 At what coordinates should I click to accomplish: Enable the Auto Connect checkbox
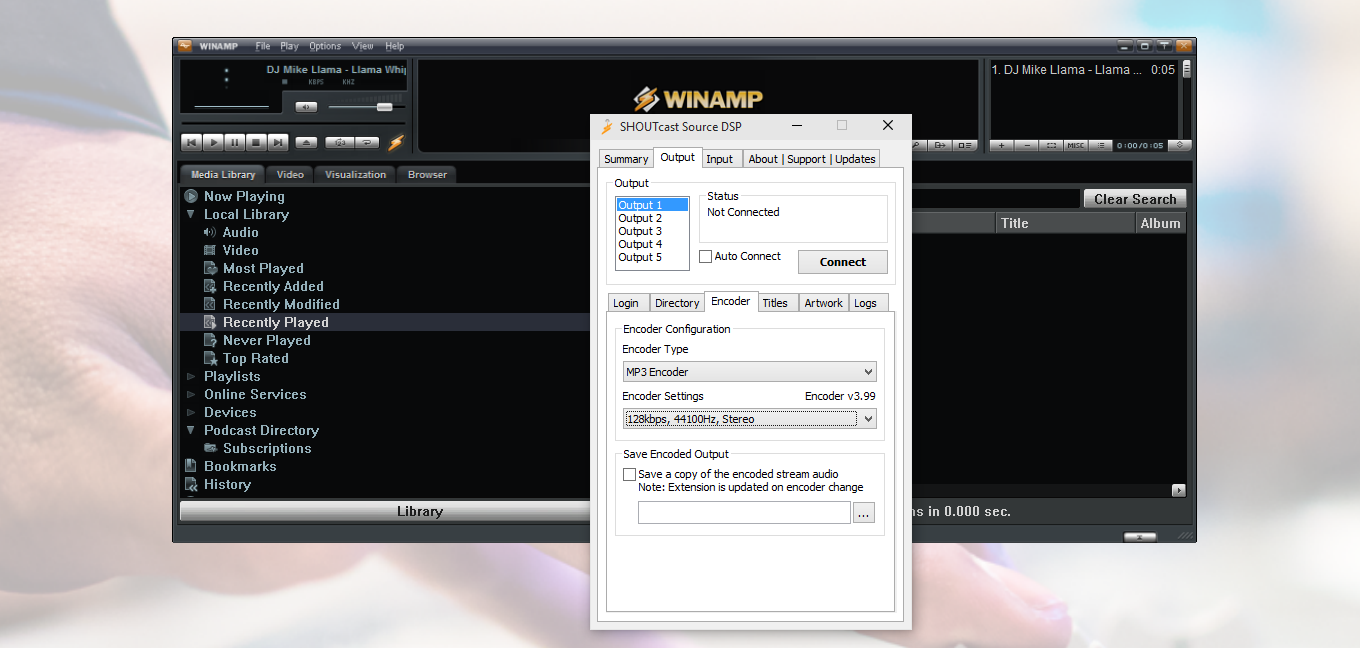coord(705,257)
